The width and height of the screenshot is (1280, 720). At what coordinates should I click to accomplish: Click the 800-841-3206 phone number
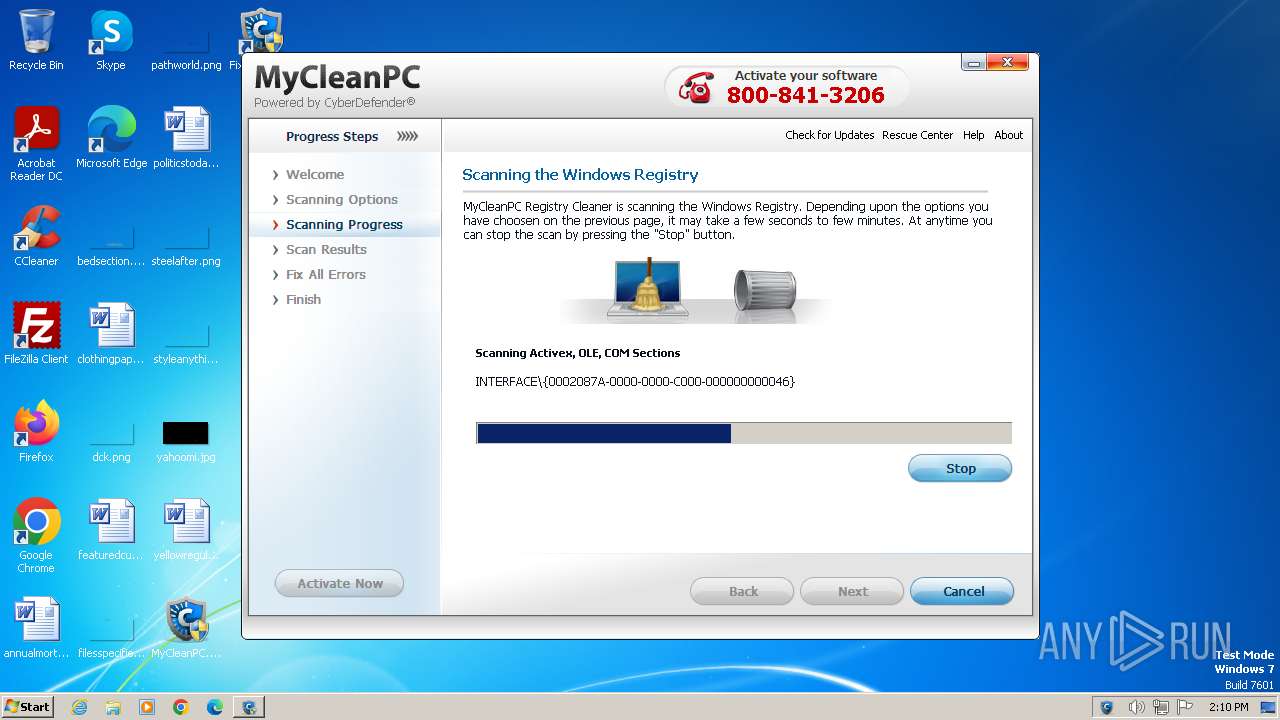pyautogui.click(x=806, y=95)
